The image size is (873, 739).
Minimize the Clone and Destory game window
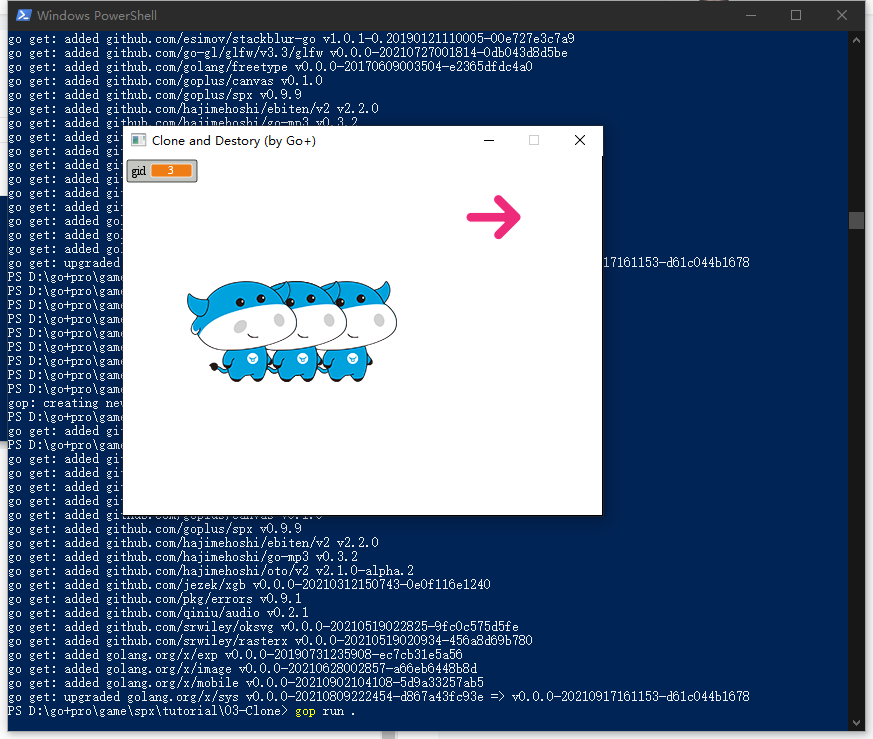tap(489, 140)
